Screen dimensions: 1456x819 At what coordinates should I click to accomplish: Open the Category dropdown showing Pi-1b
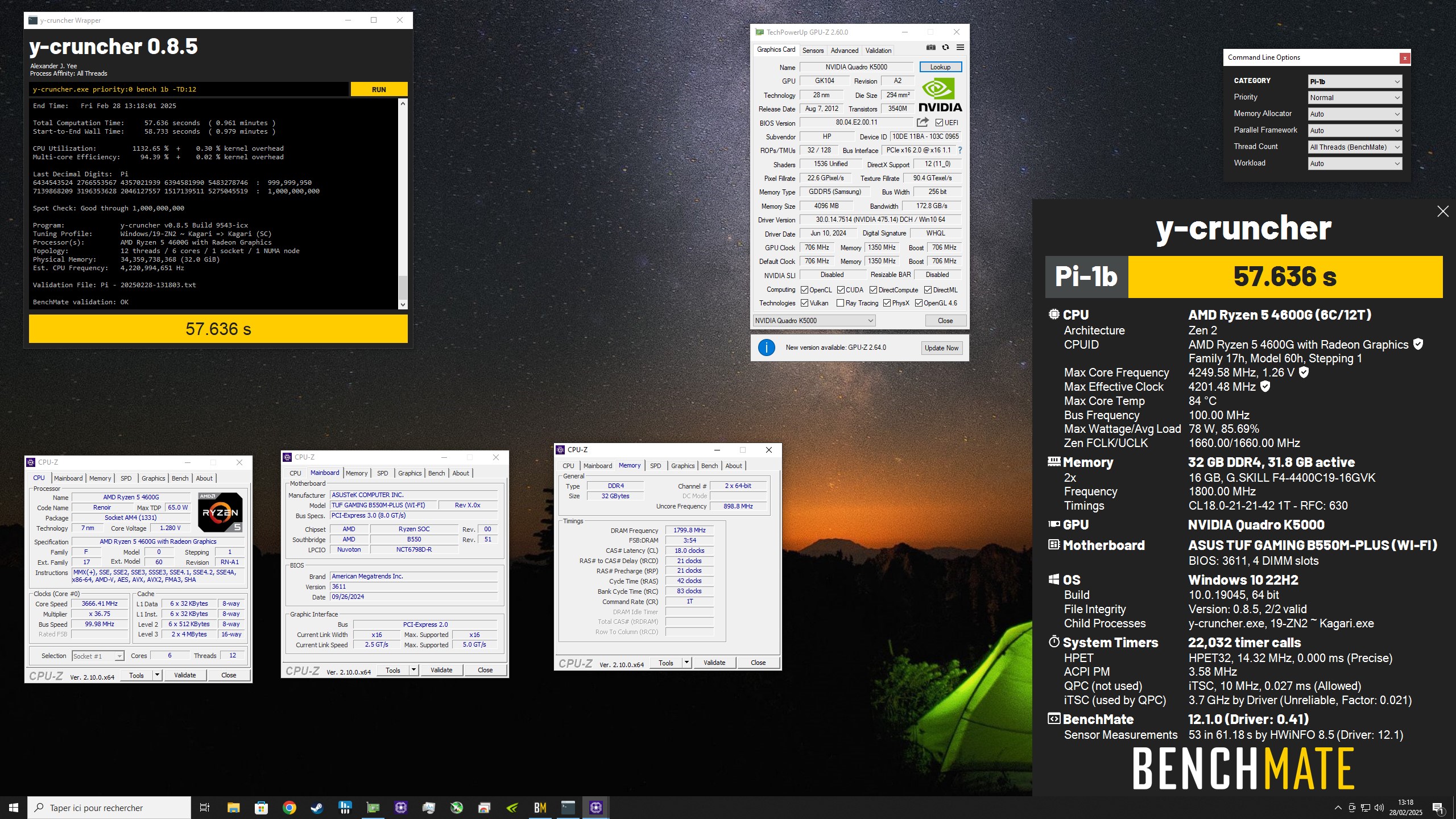click(1355, 81)
